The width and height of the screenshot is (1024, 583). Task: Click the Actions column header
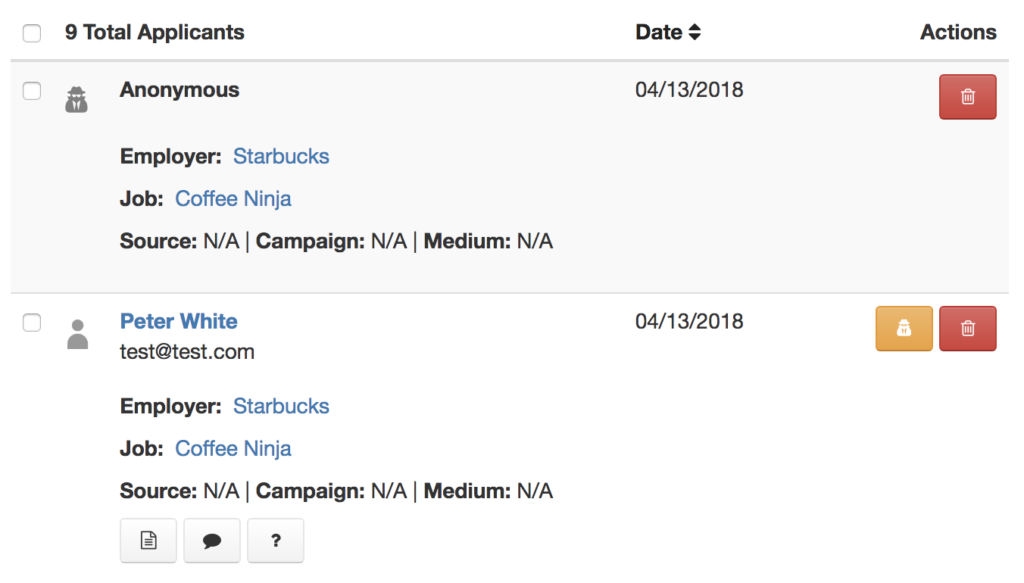[x=958, y=32]
